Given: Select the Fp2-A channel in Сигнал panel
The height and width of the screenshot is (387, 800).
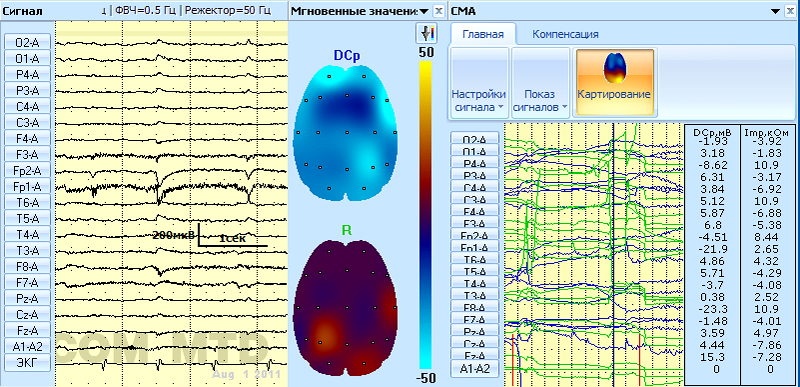Looking at the screenshot, I should tap(28, 170).
